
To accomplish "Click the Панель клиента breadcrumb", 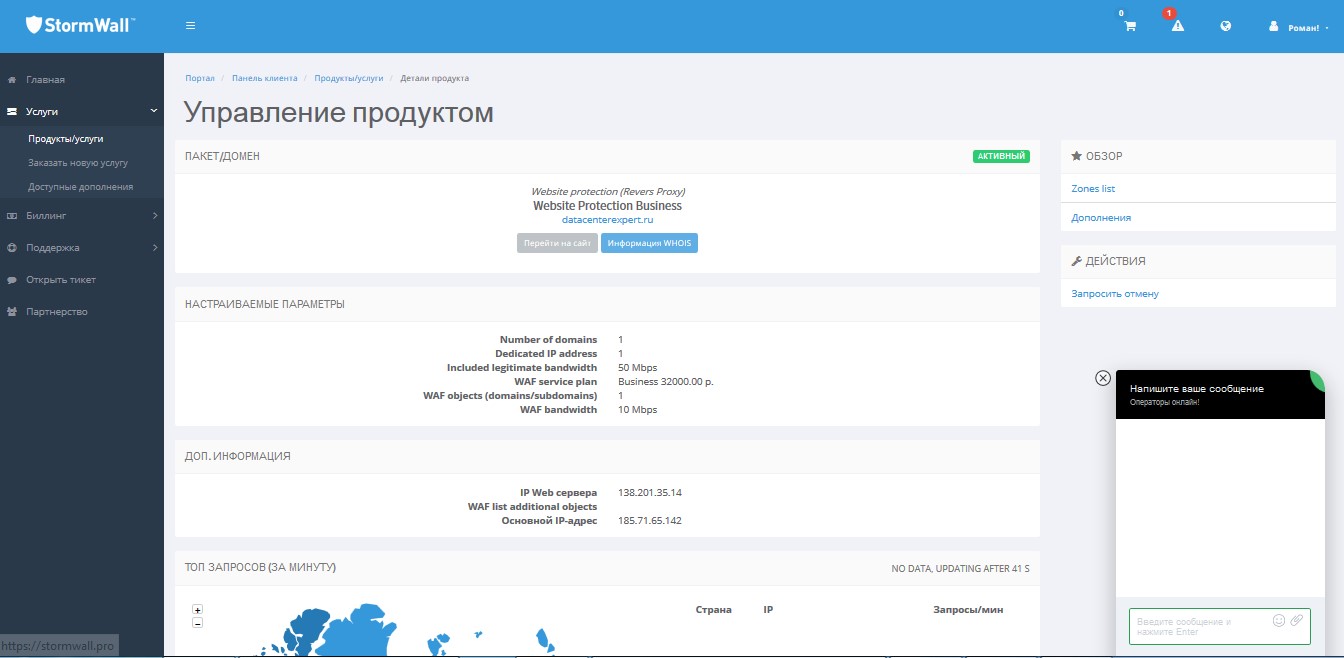I will [x=265, y=78].
